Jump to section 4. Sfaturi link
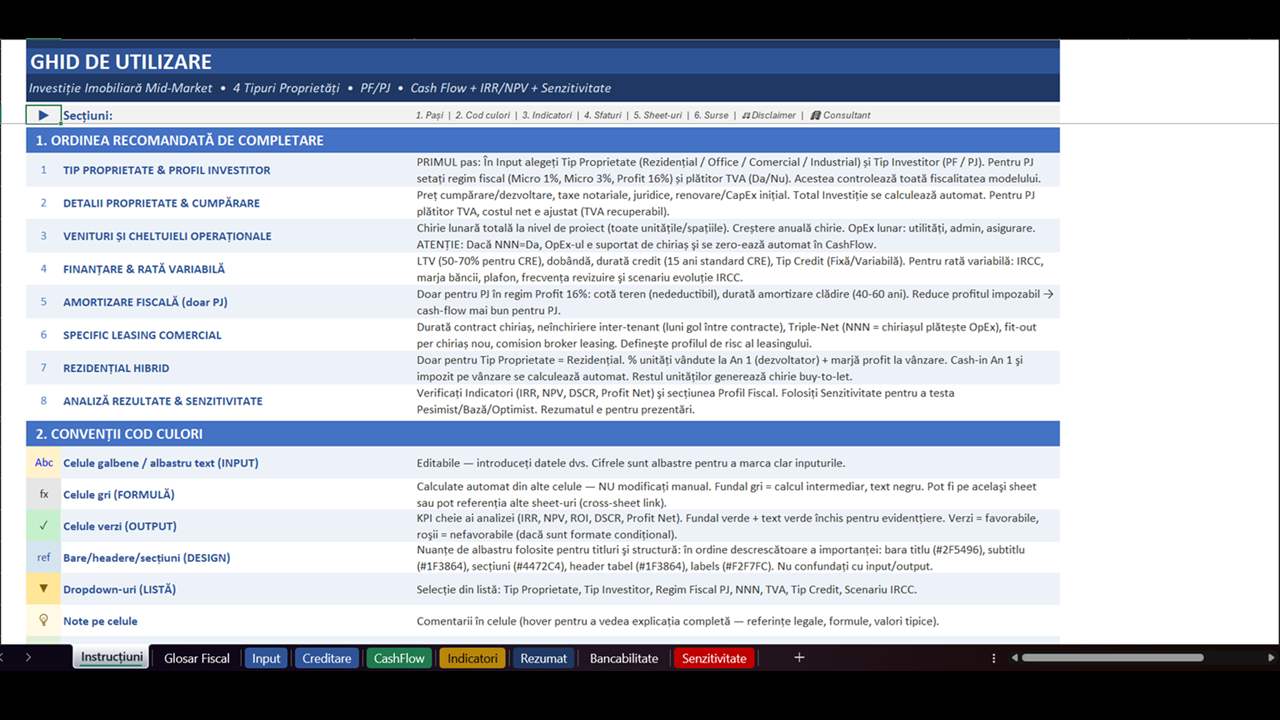Image resolution: width=1280 pixels, height=720 pixels. point(602,115)
